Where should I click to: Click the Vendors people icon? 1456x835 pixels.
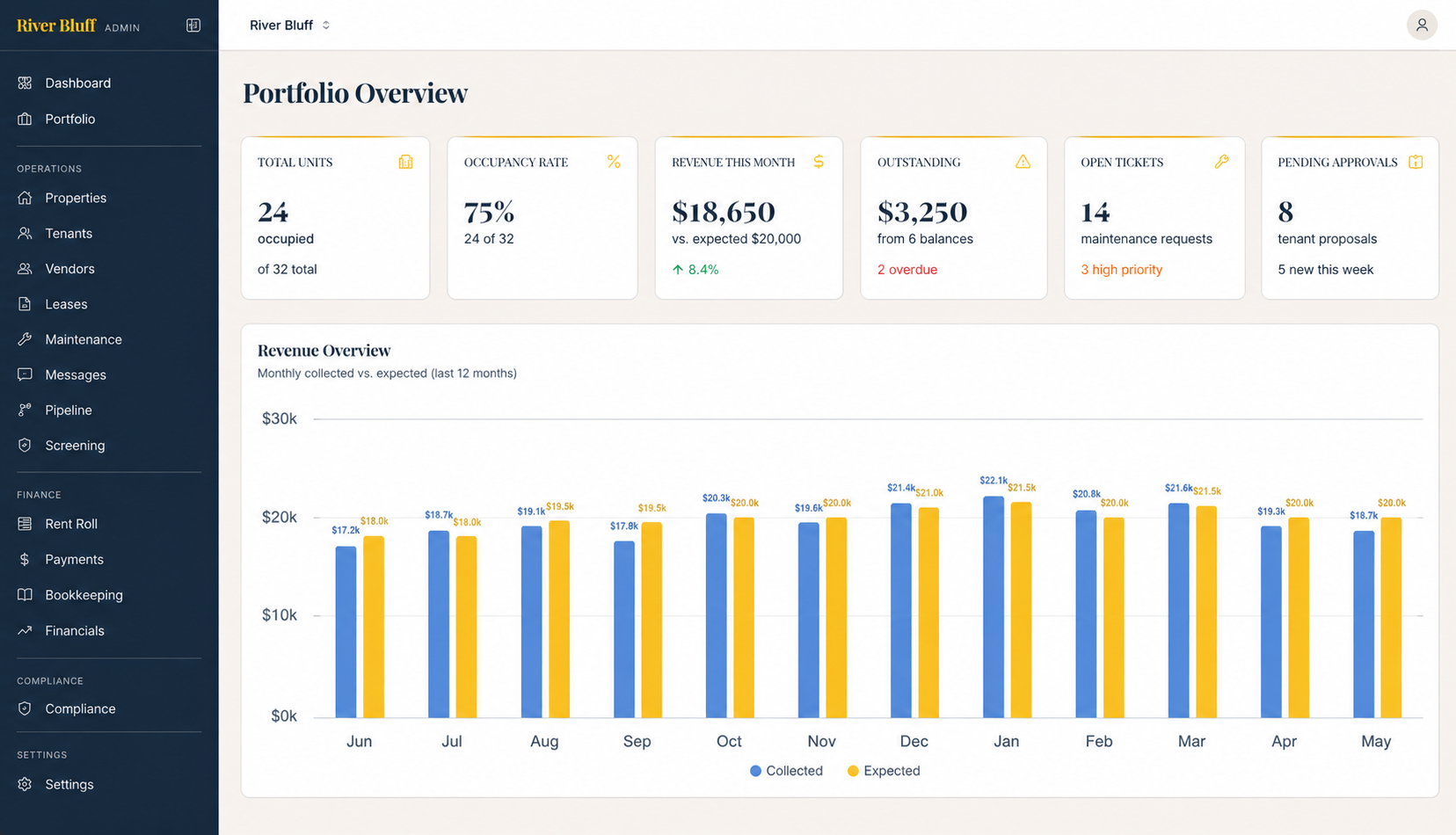click(25, 269)
